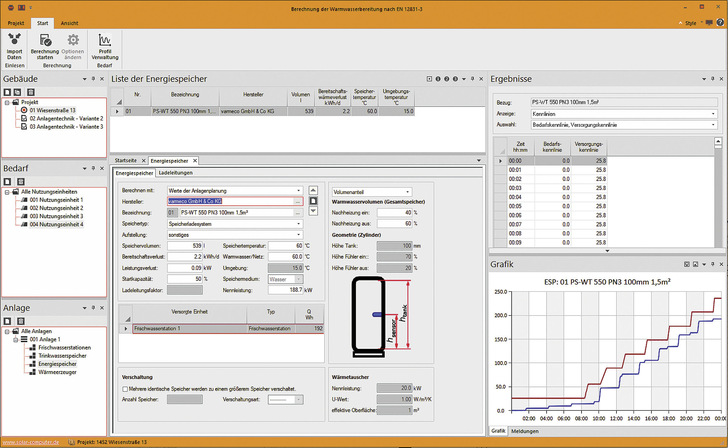Click the move-up arrow beside Berechnen mit
This screenshot has height=448, width=728.
pyautogui.click(x=314, y=190)
